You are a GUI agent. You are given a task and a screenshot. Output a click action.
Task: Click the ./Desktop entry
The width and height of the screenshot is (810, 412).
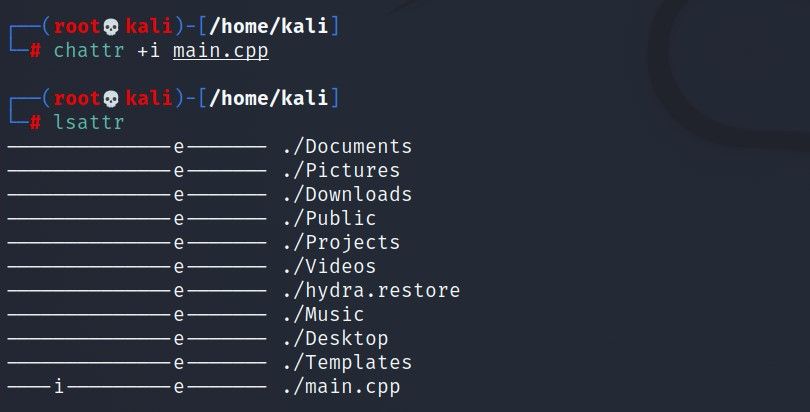point(334,339)
